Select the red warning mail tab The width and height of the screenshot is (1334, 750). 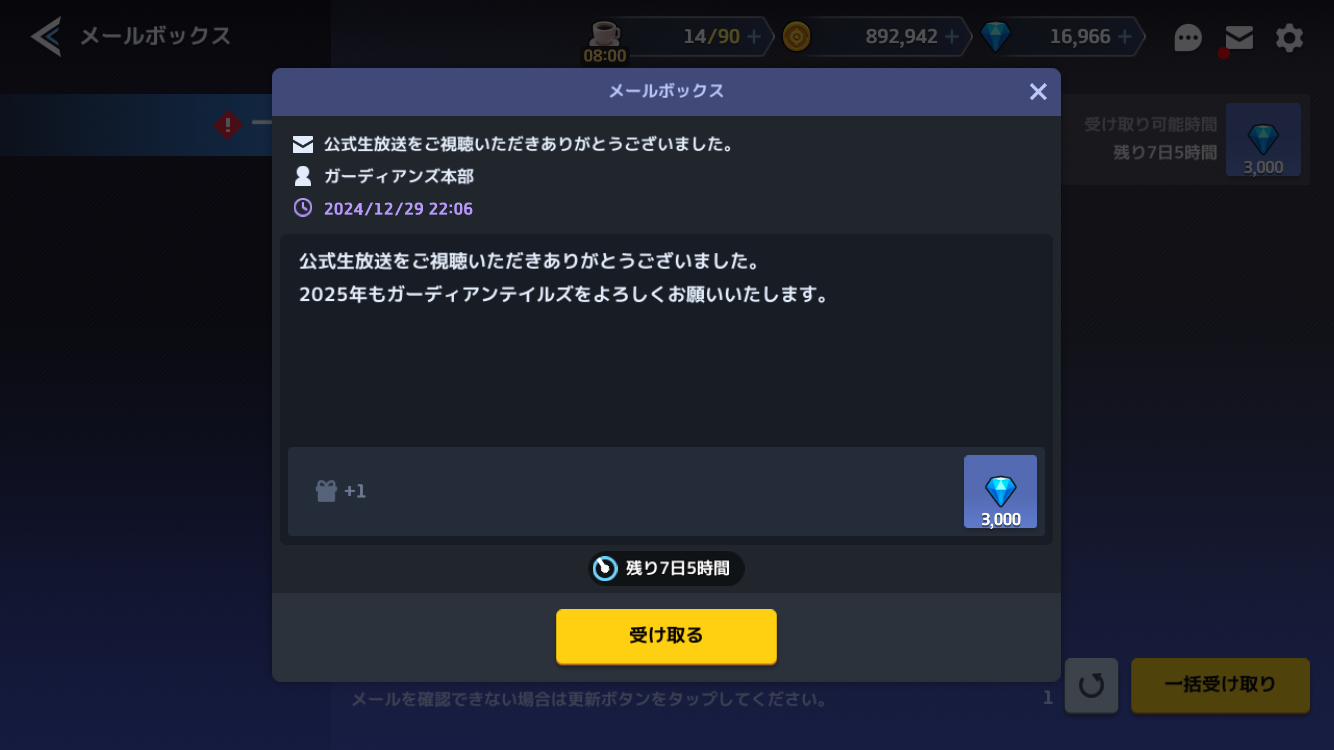click(x=228, y=125)
